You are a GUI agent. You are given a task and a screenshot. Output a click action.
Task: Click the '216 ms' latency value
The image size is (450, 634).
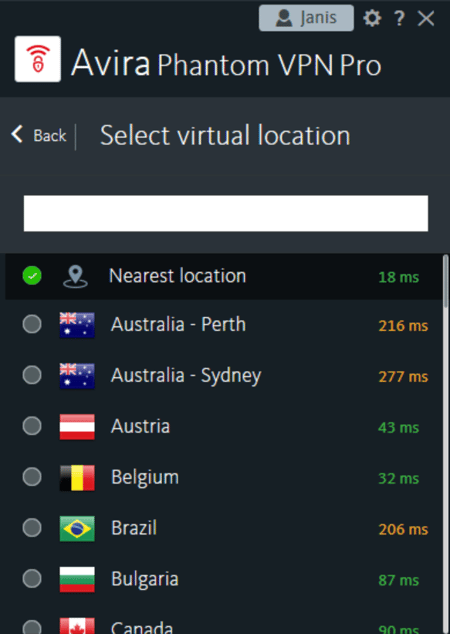(x=403, y=326)
